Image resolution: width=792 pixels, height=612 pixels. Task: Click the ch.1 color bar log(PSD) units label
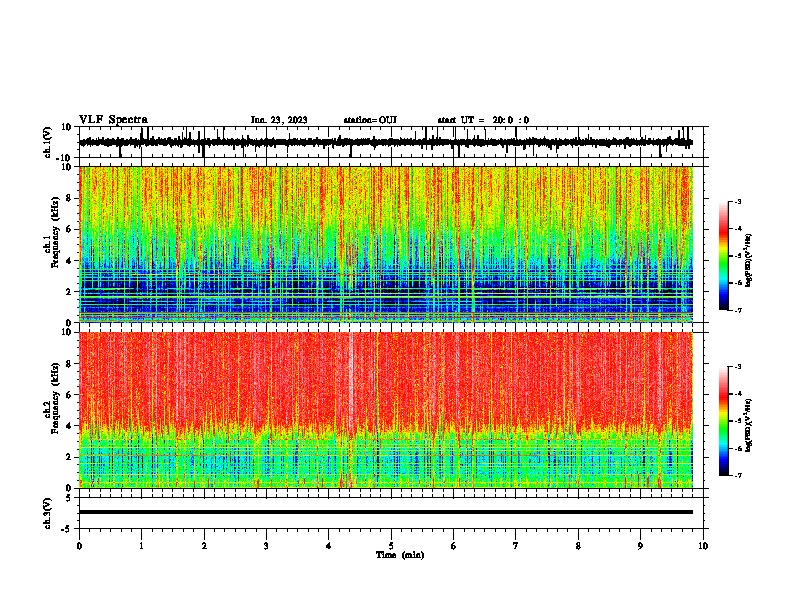click(x=749, y=260)
